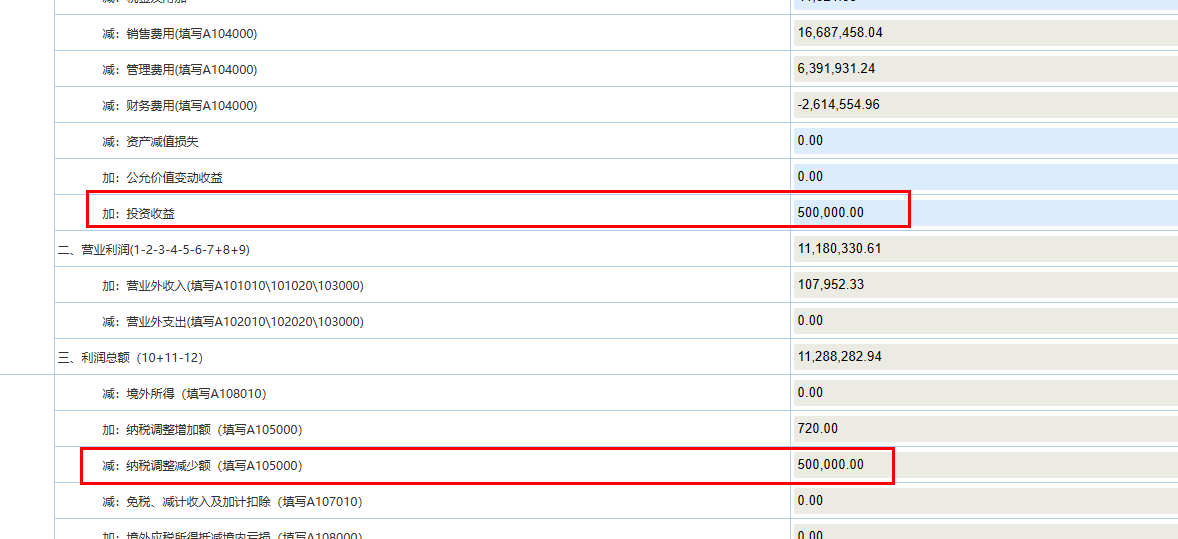1178x539 pixels.
Task: Edit the 投资收益 amount field
Action: [x=985, y=212]
